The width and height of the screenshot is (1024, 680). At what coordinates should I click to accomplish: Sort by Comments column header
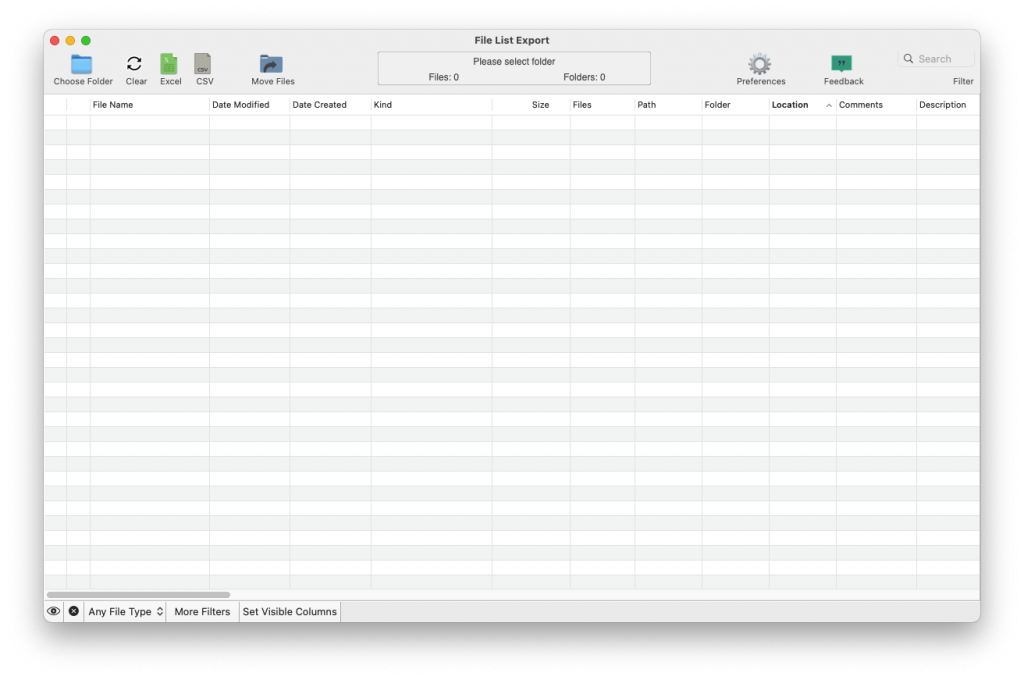coord(876,105)
